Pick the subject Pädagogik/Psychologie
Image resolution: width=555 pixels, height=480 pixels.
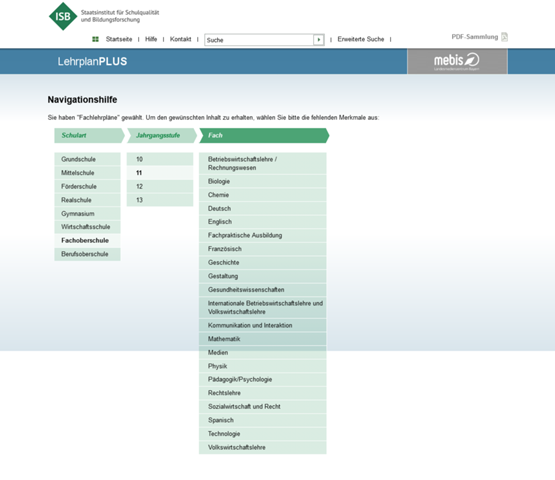point(263,379)
